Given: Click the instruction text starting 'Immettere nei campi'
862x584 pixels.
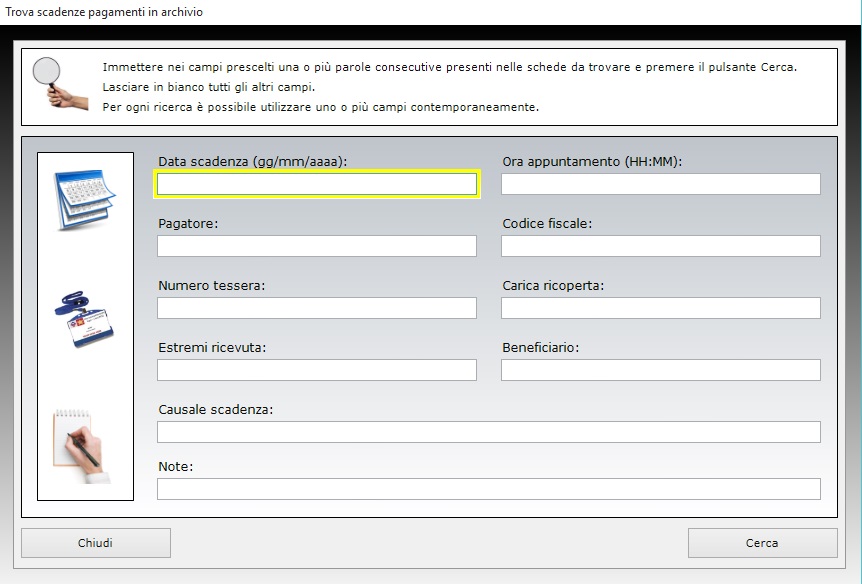Looking at the screenshot, I should [449, 67].
